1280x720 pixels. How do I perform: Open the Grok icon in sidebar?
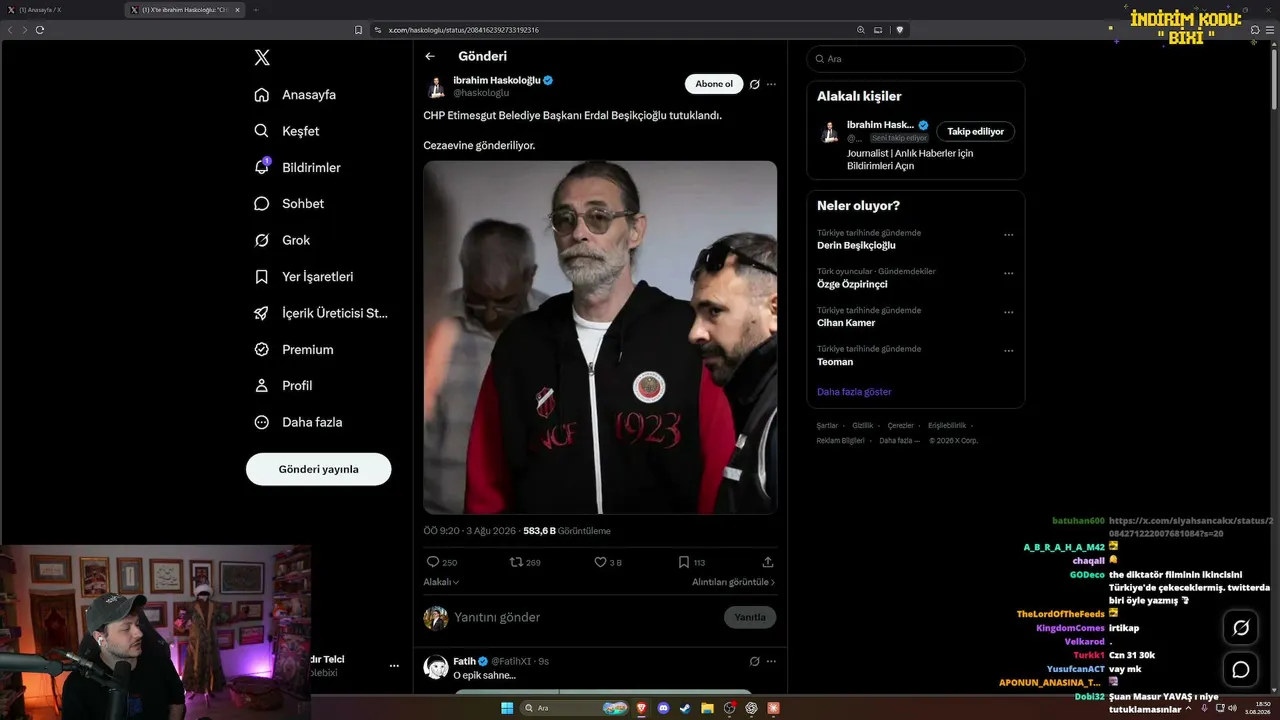pos(262,240)
